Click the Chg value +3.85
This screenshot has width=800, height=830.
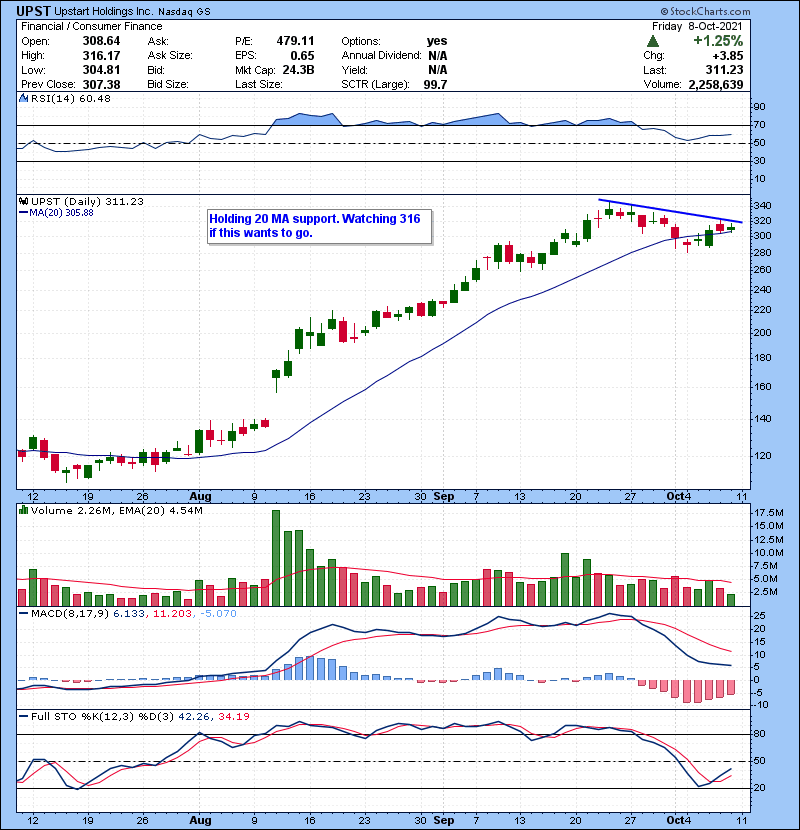point(727,56)
